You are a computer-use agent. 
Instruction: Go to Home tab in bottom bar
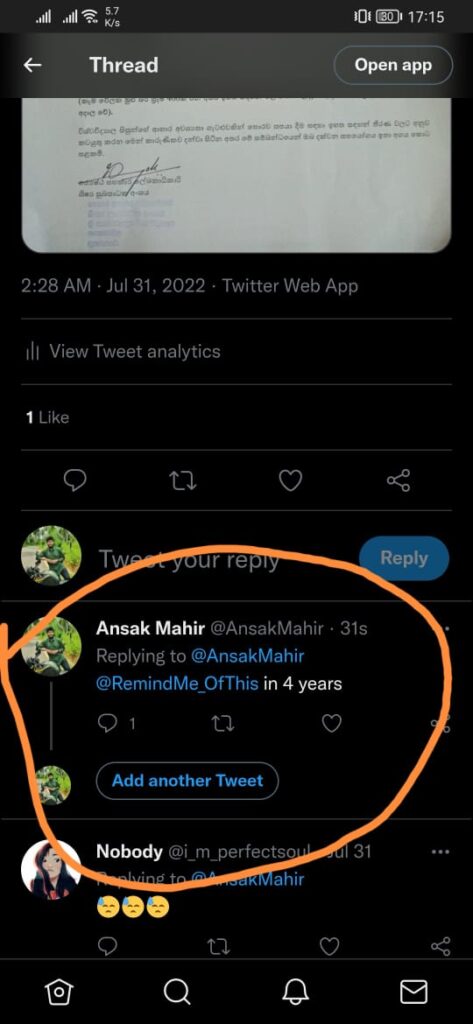tap(59, 992)
